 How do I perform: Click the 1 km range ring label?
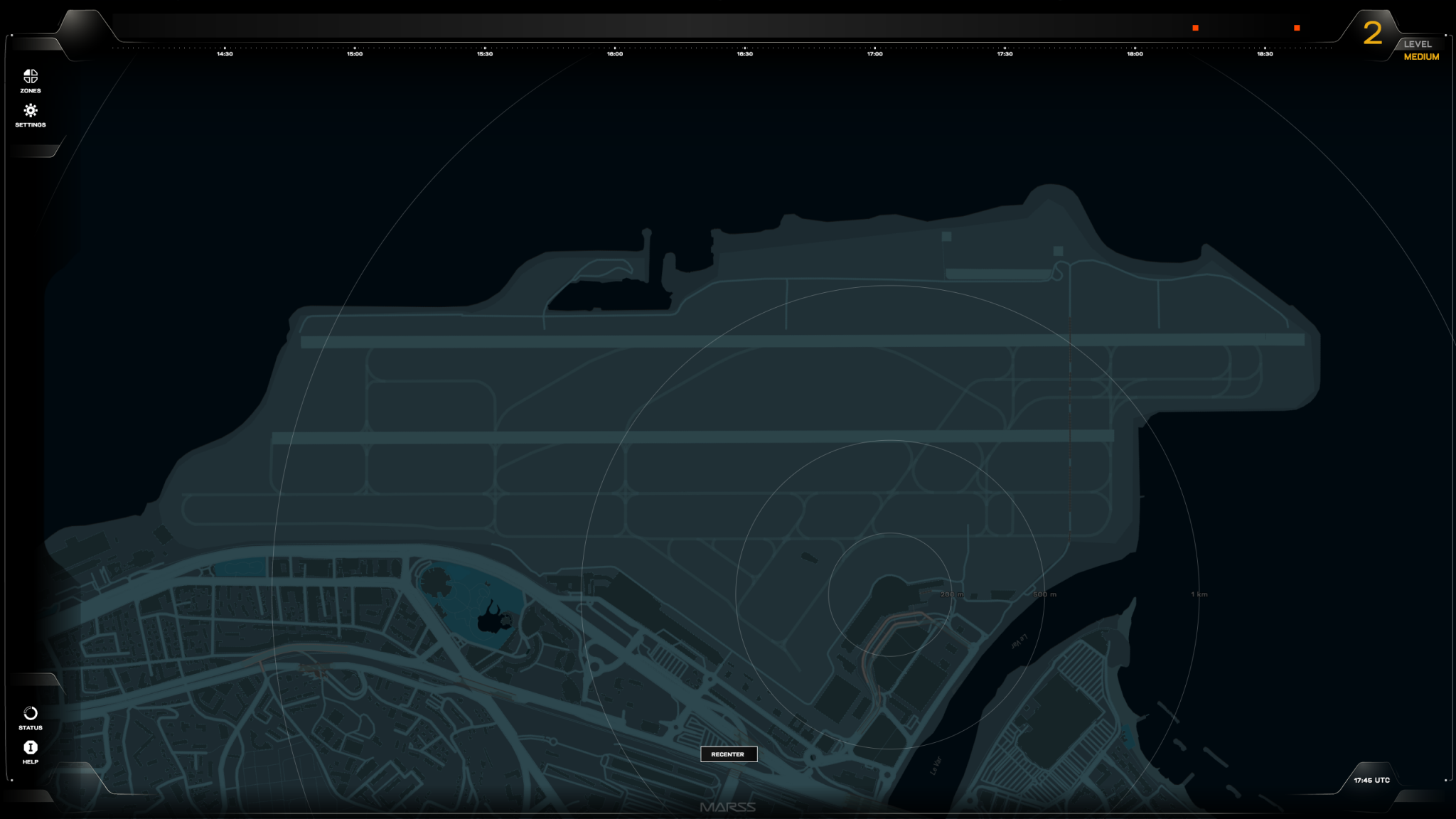coord(1199,594)
